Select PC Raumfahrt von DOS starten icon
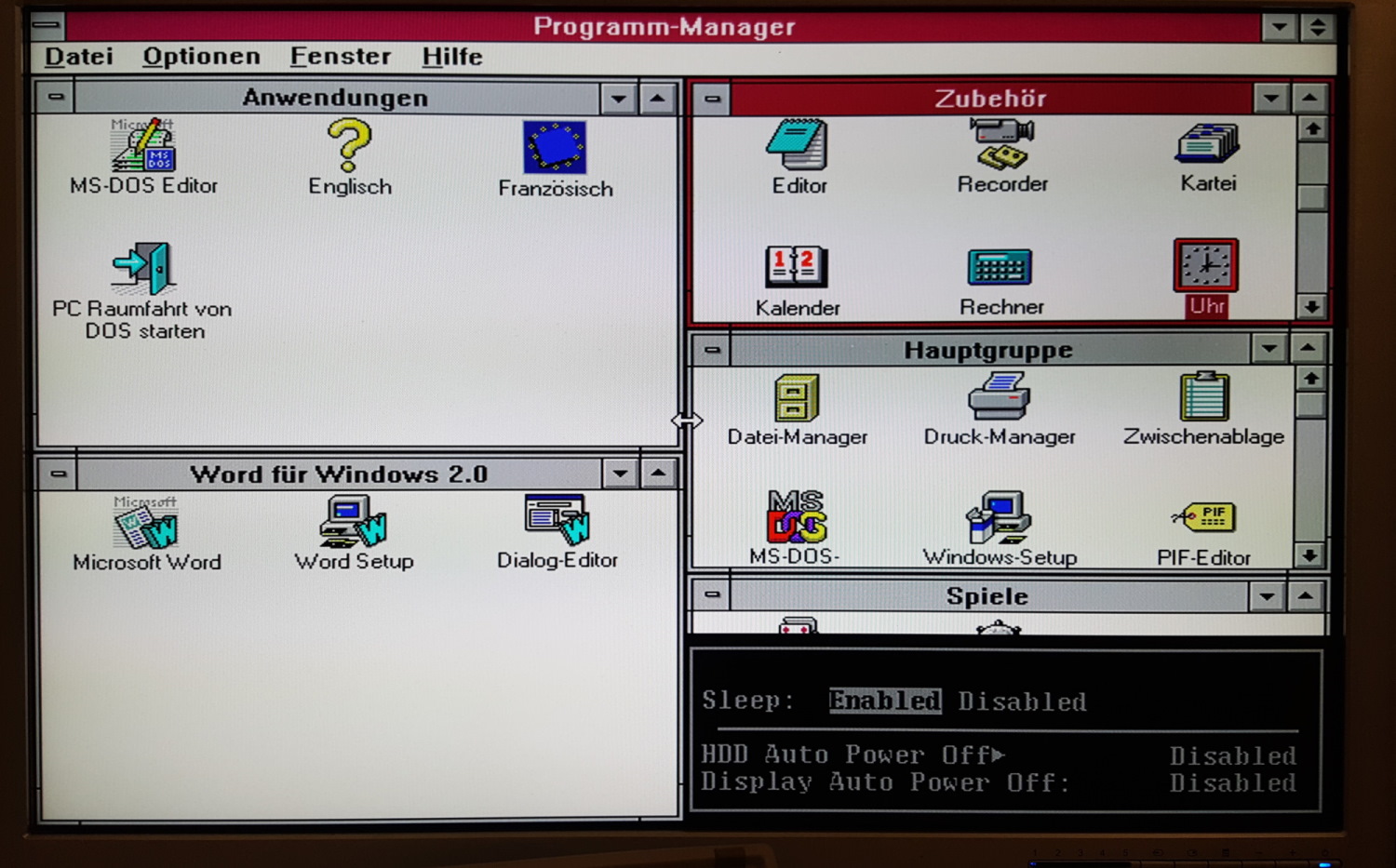 click(x=142, y=268)
